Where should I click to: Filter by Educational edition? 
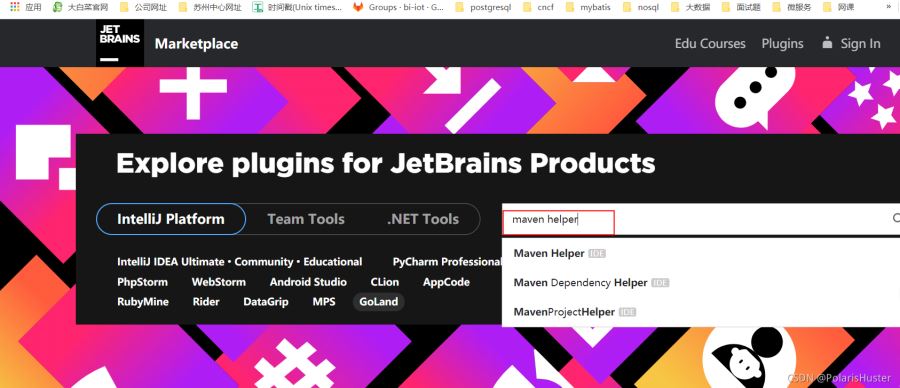[332, 262]
